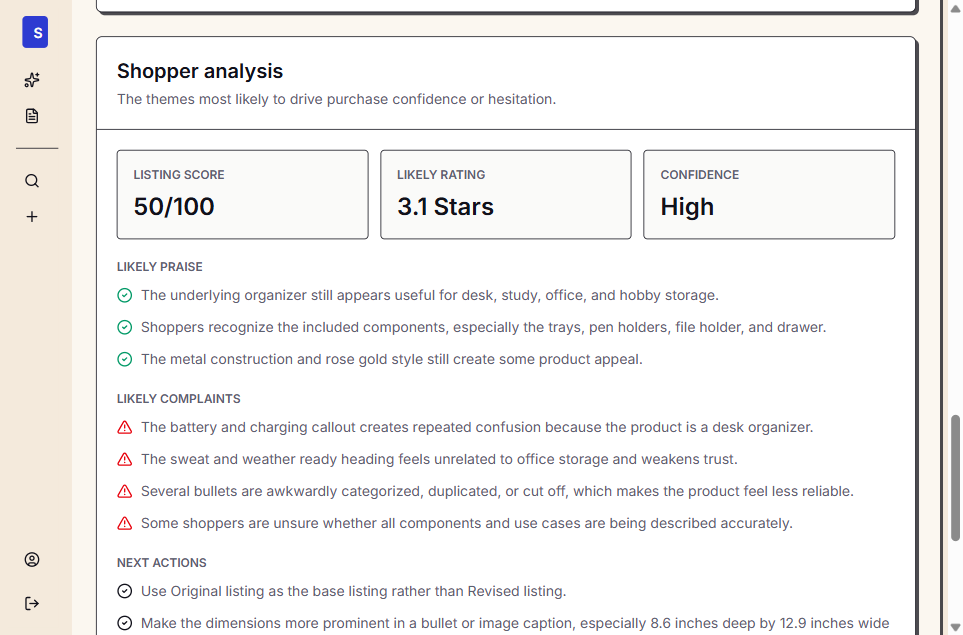Click check icon beside dimensions prominence action
The image size is (963, 635).
pos(125,623)
